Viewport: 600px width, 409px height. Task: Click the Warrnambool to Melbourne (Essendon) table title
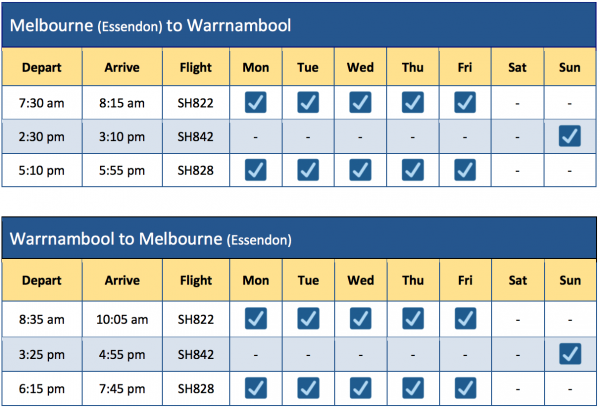point(149,240)
